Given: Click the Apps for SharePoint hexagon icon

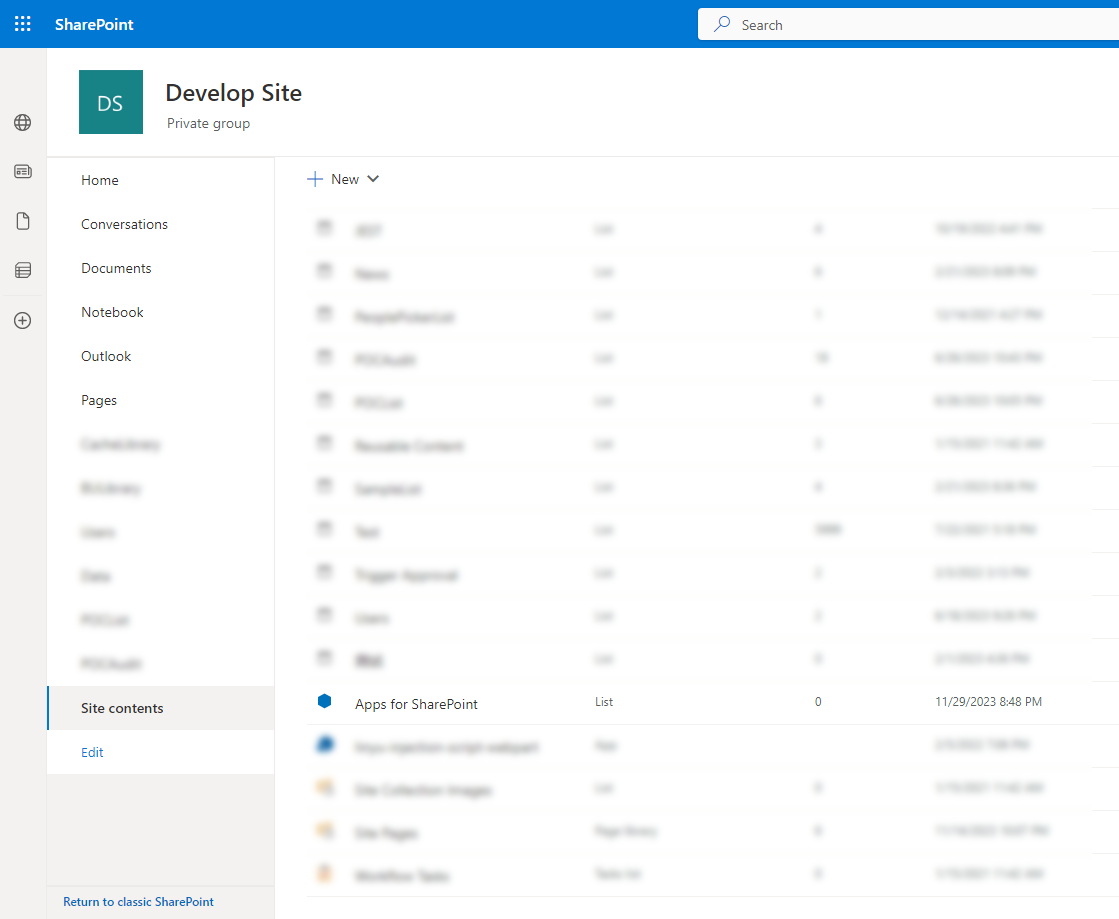Looking at the screenshot, I should point(325,701).
